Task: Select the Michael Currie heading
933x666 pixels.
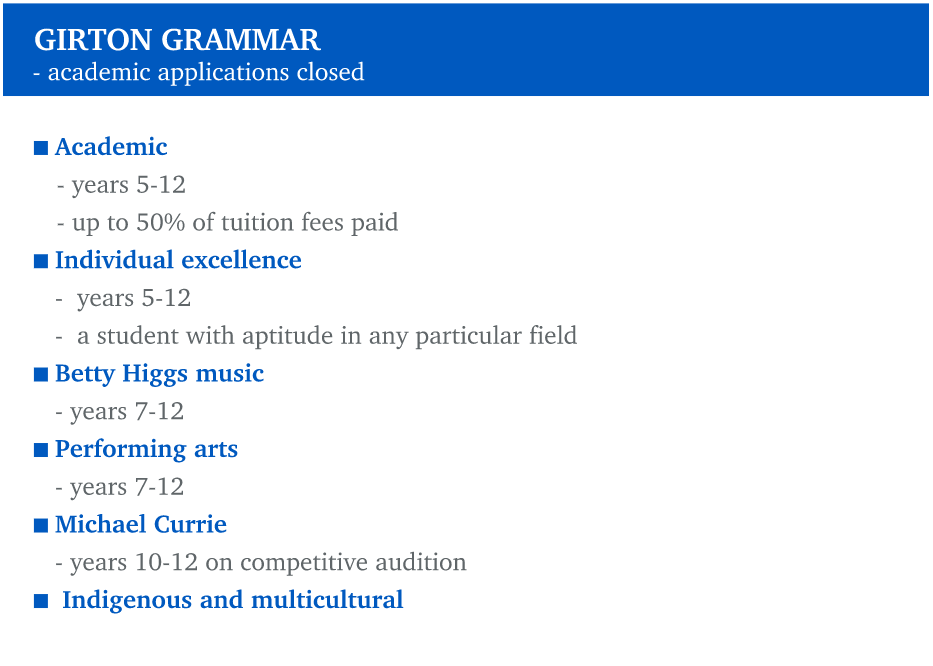Action: (141, 524)
